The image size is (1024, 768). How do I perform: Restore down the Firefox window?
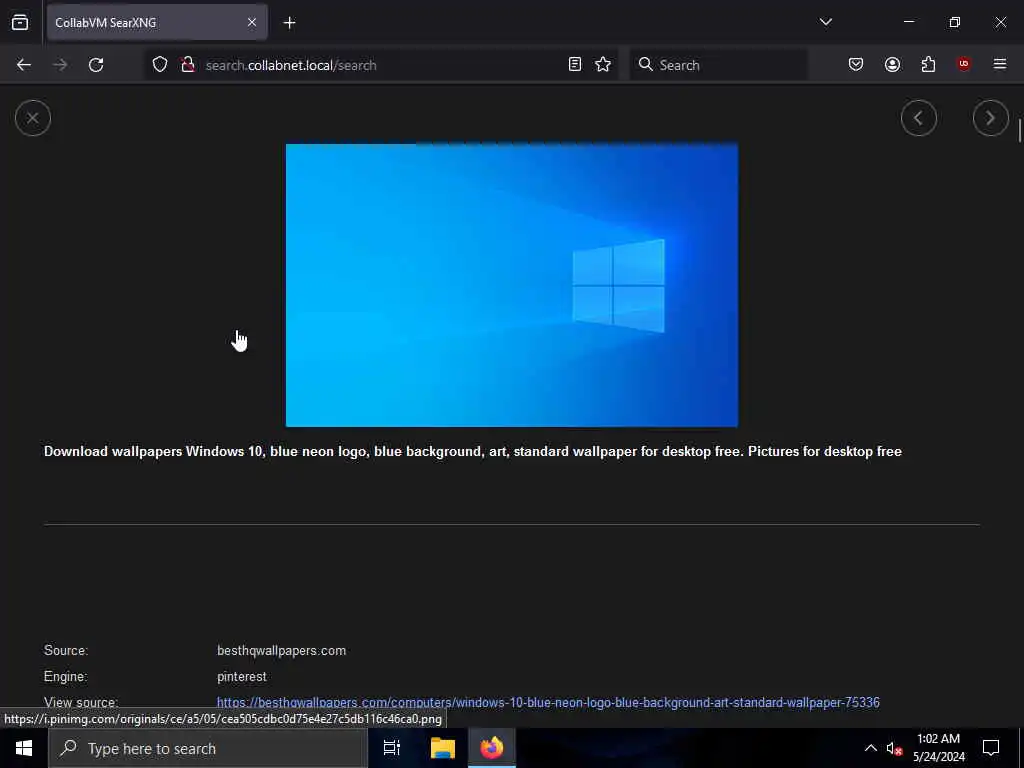955,22
